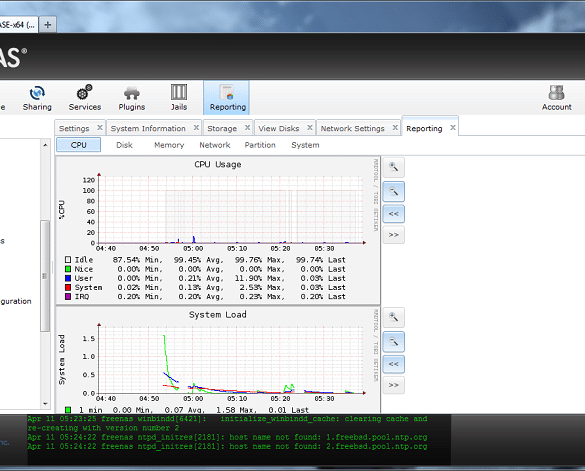Select the System reporting sub-tab

tap(305, 145)
